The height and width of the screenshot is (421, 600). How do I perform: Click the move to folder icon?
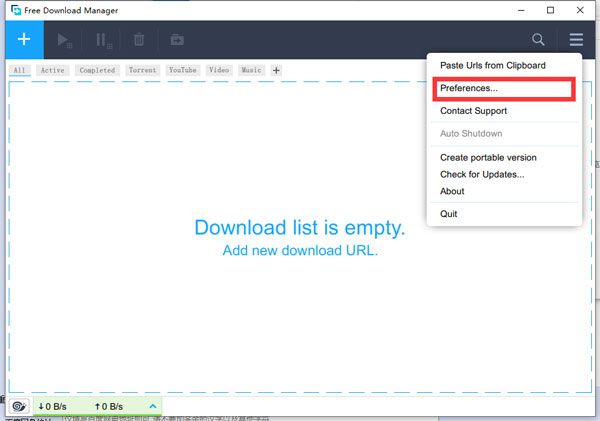[177, 39]
